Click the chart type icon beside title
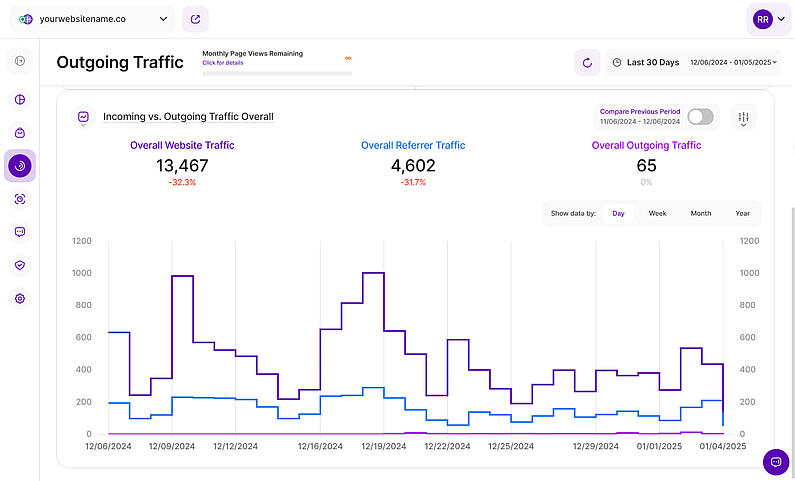The image size is (795, 481). click(83, 118)
